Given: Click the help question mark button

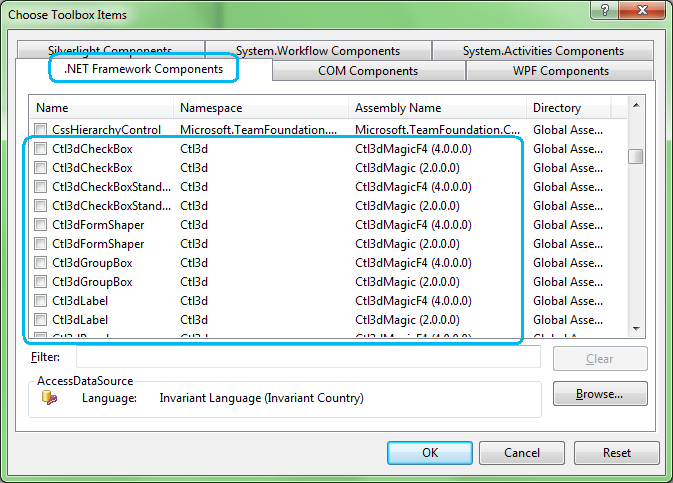Looking at the screenshot, I should pos(602,12).
